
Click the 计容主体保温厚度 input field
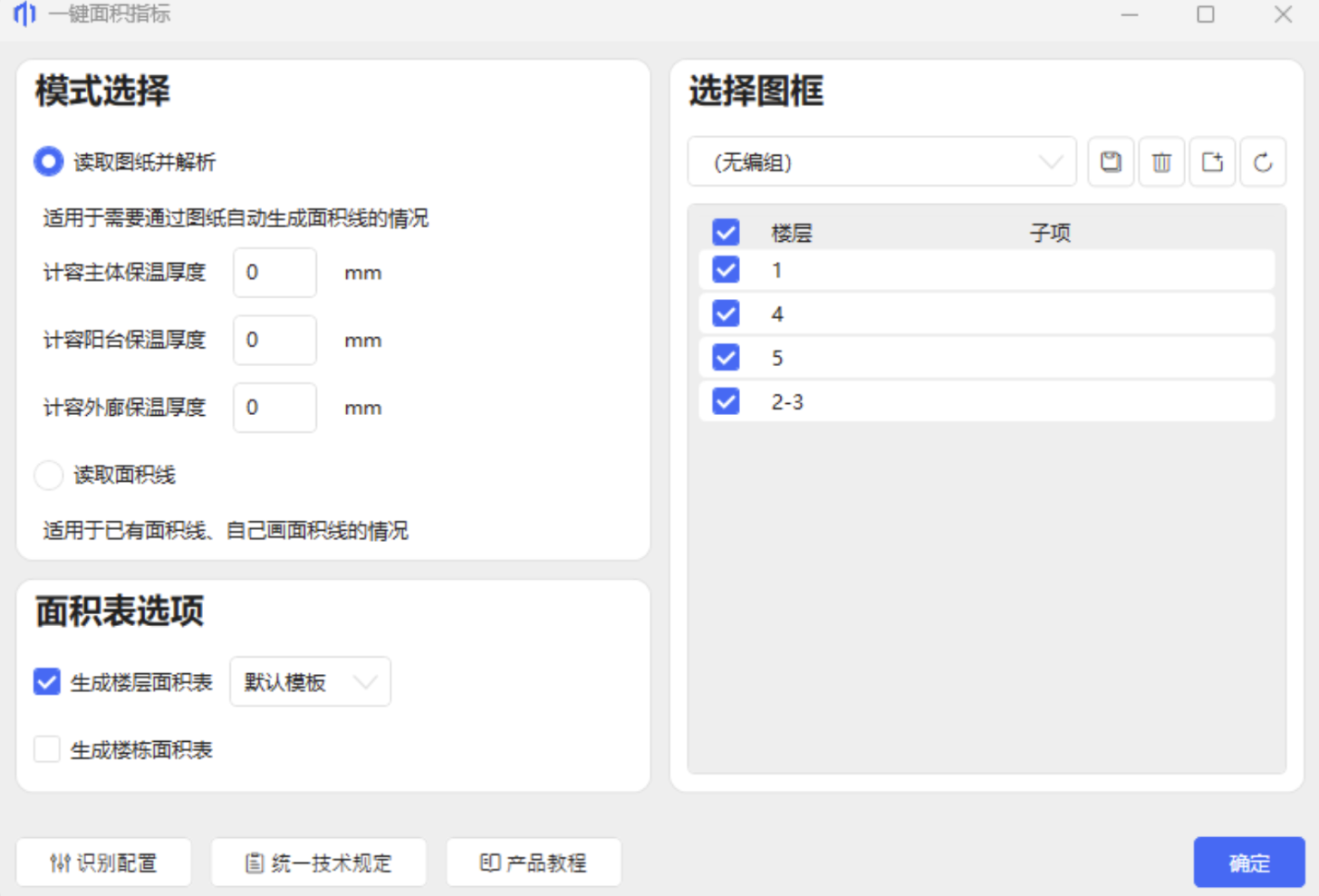(x=274, y=273)
